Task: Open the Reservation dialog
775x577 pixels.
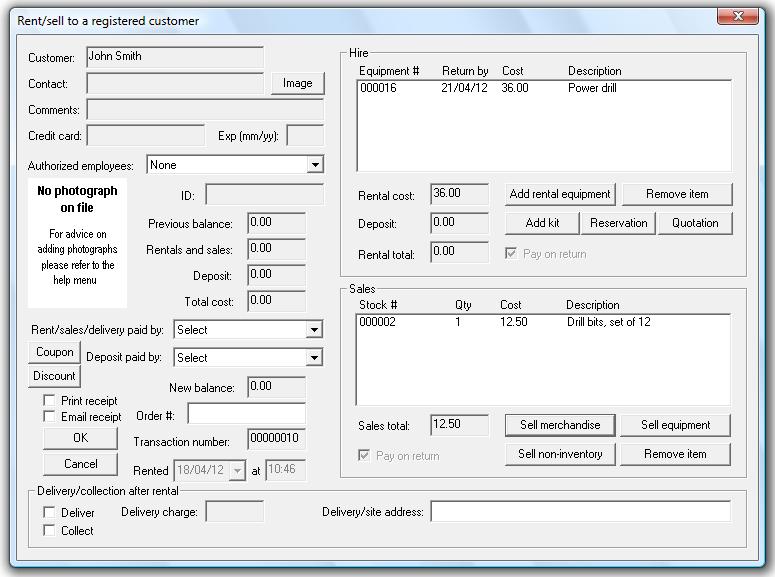Action: (618, 223)
